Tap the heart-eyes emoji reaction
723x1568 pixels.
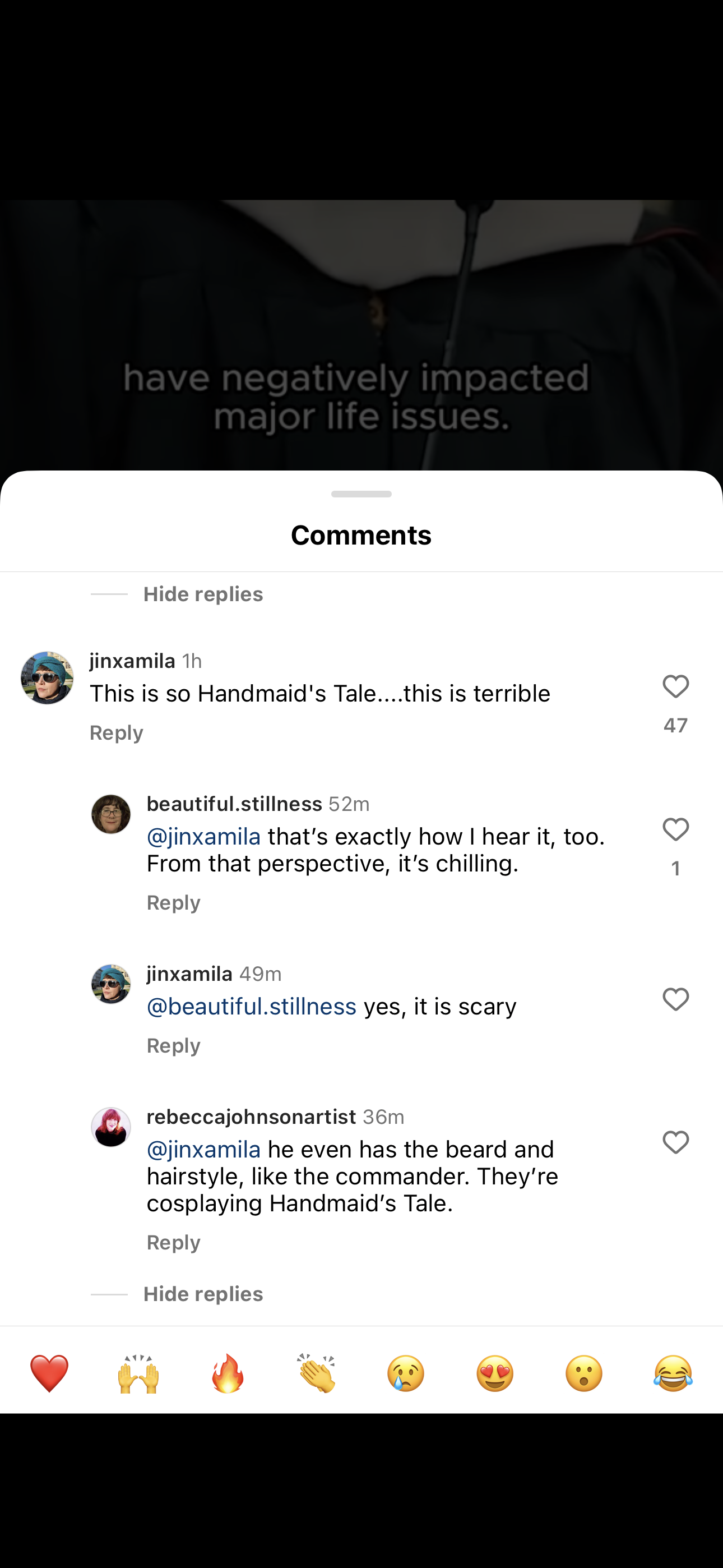coord(495,1373)
